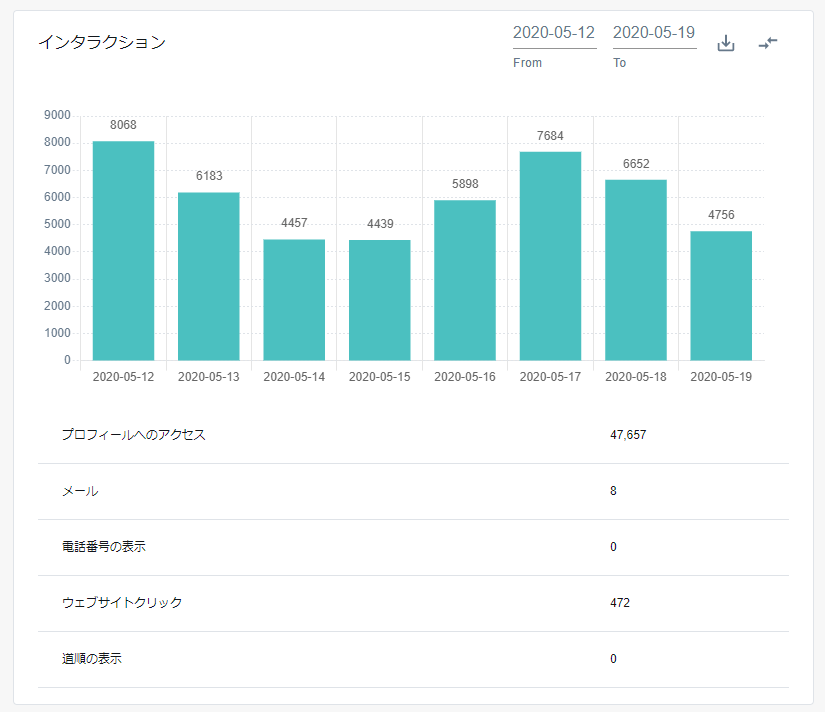Select the bar for 2020-05-15
The height and width of the screenshot is (712, 825).
[380, 300]
